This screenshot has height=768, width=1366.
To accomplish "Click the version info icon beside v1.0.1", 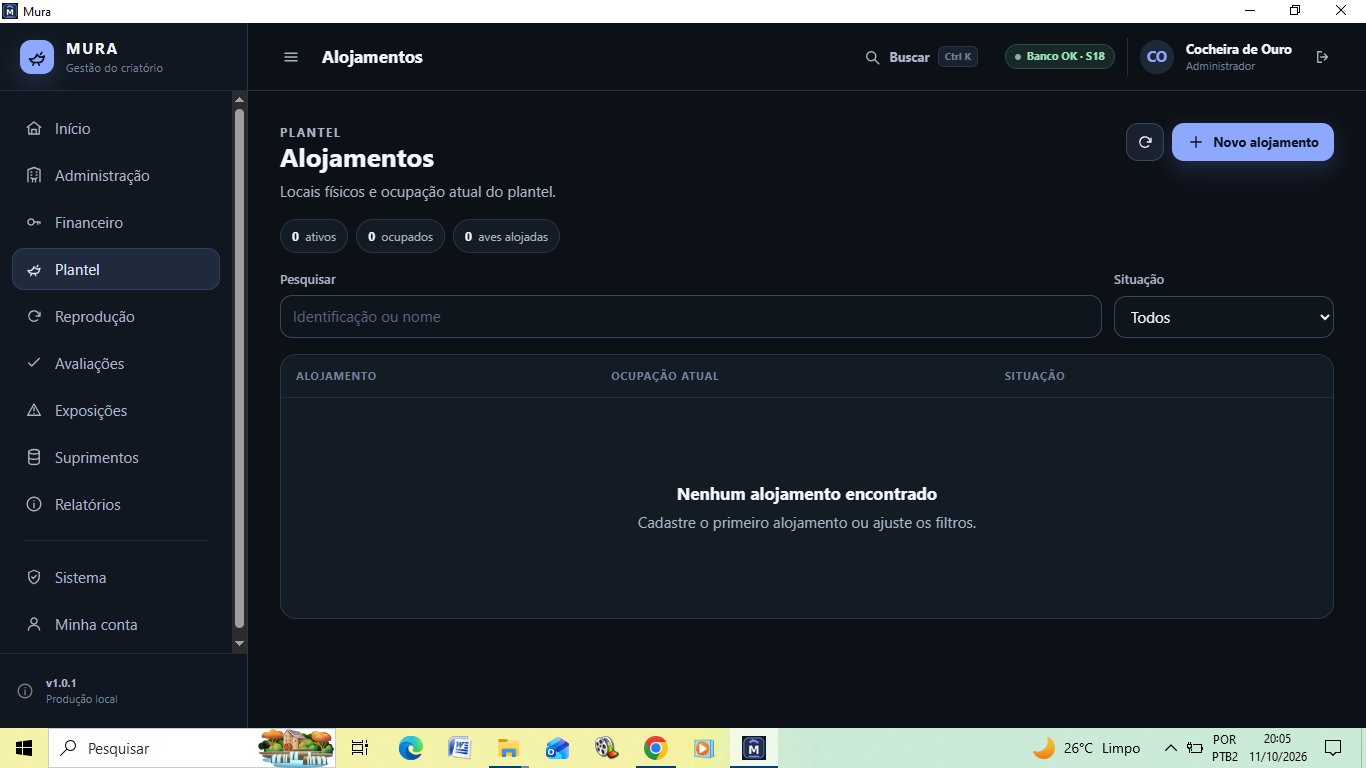I will tap(25, 691).
